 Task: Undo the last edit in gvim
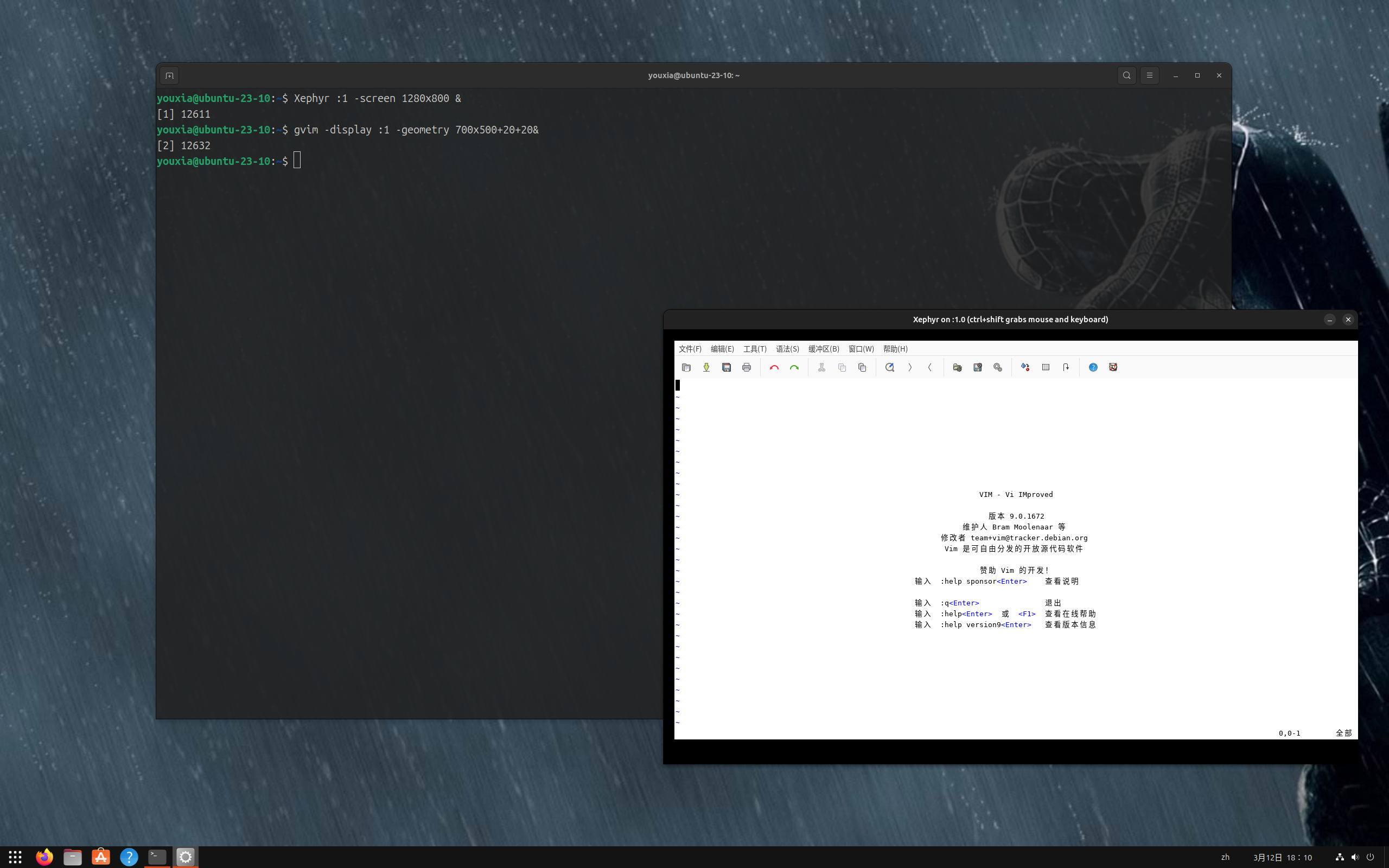773,367
